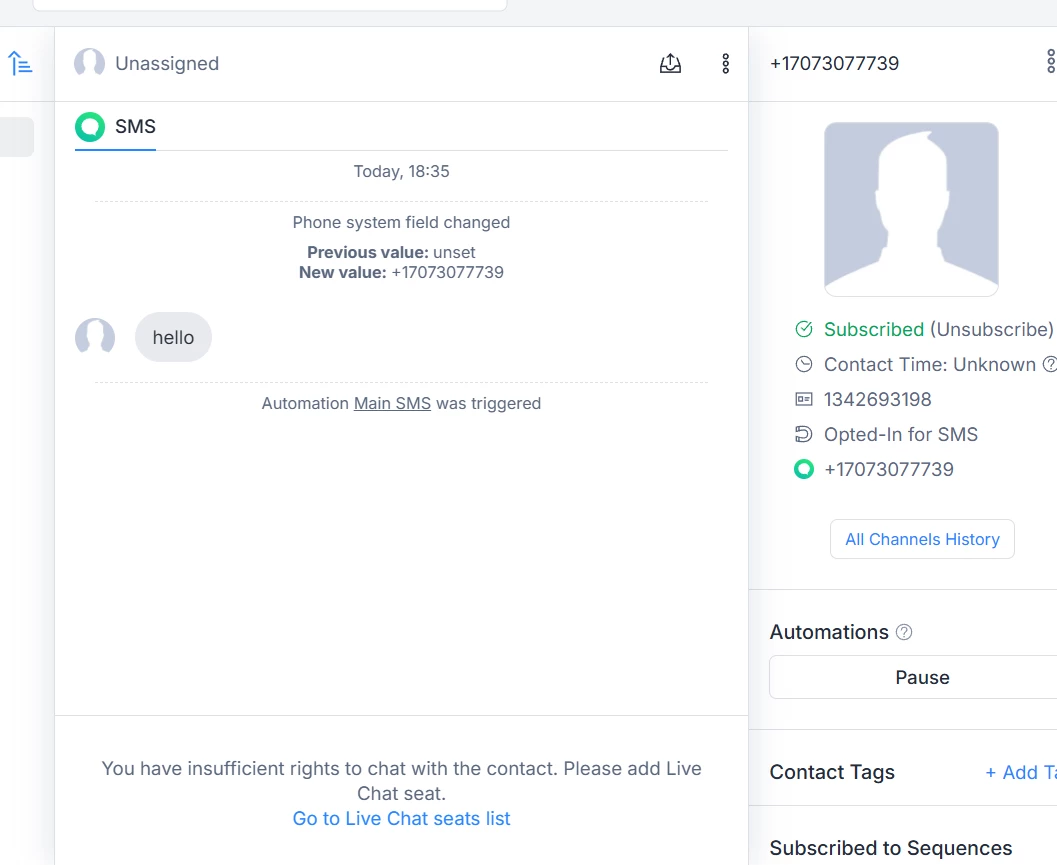Click the Contact Time clock icon
Image resolution: width=1057 pixels, height=865 pixels.
(x=804, y=364)
